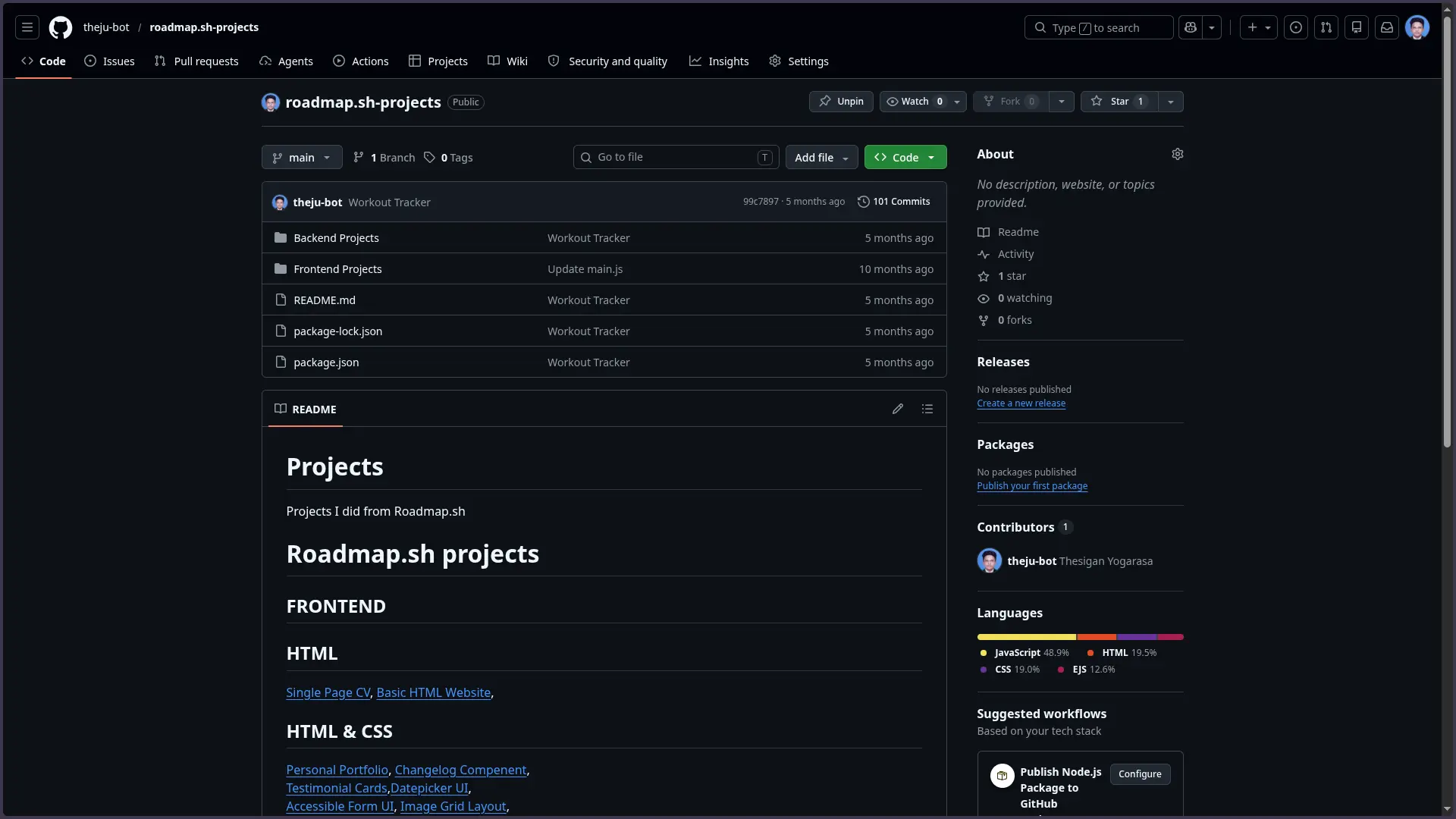The height and width of the screenshot is (819, 1456).
Task: Open the hamburger navigation menu
Action: click(x=27, y=27)
